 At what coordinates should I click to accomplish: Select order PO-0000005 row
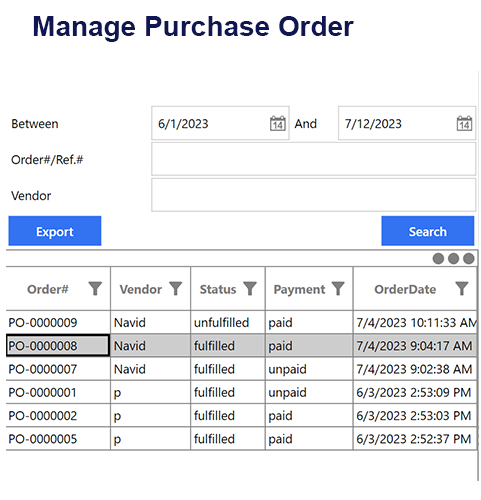(242, 439)
